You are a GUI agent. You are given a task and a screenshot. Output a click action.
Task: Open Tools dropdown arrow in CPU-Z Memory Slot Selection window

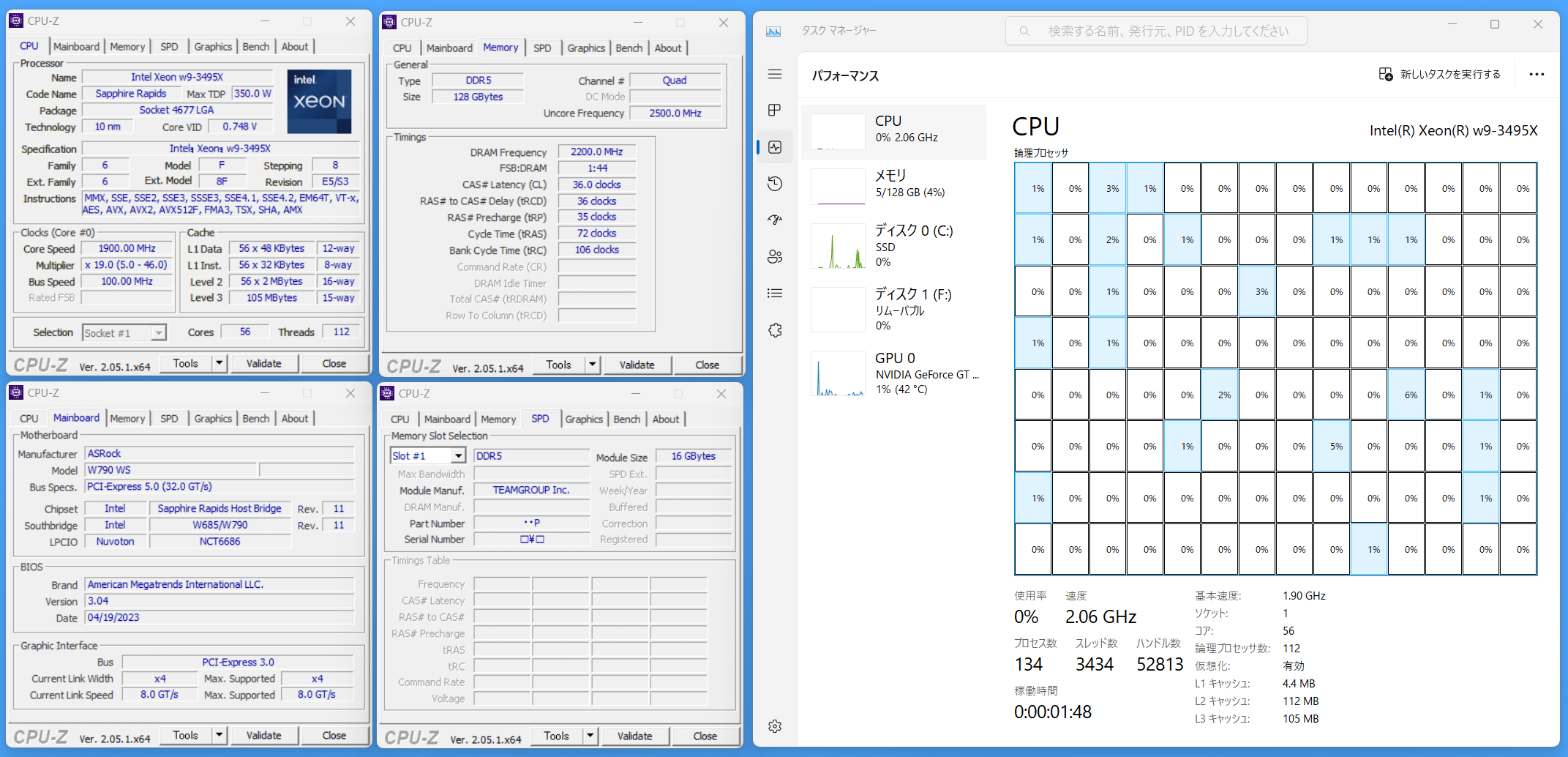coord(590,736)
